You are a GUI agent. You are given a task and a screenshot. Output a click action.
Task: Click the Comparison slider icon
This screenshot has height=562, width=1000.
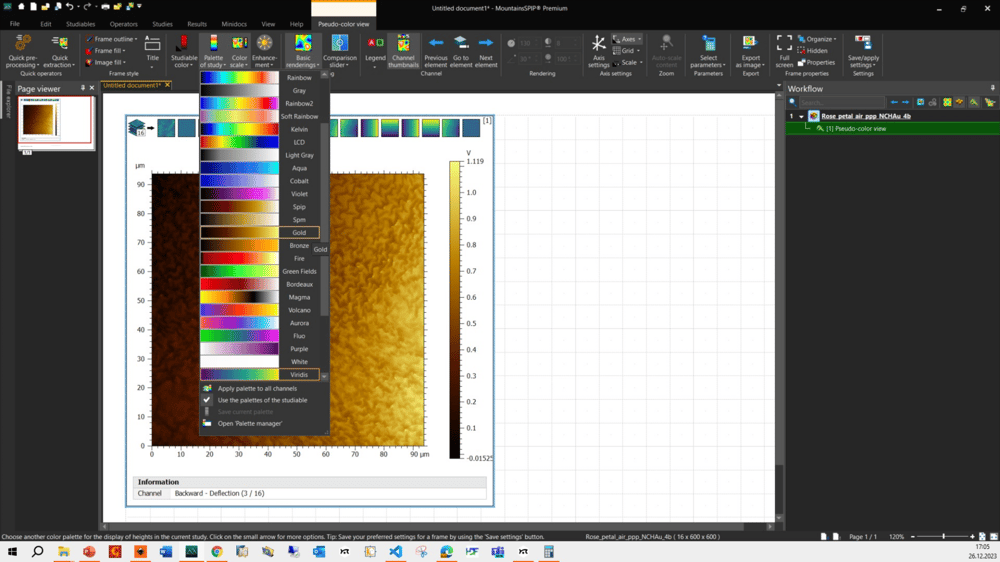coord(339,43)
